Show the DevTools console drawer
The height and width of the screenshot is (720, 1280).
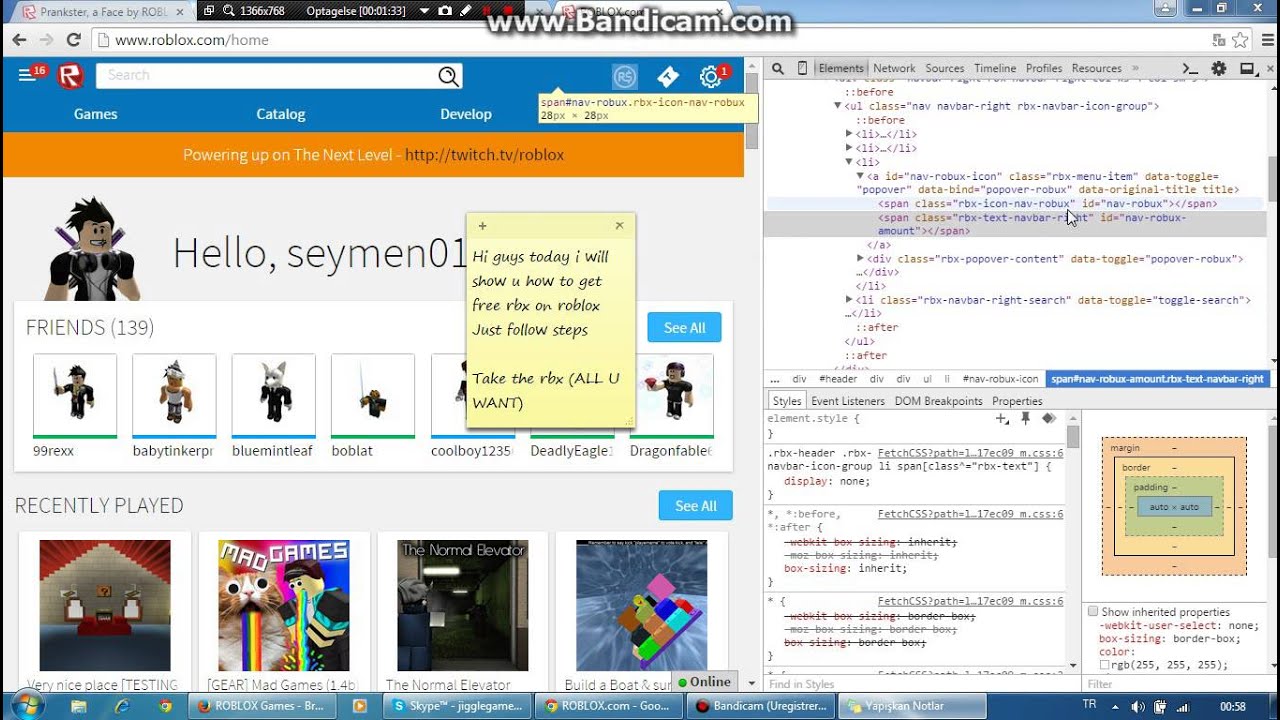[1190, 68]
